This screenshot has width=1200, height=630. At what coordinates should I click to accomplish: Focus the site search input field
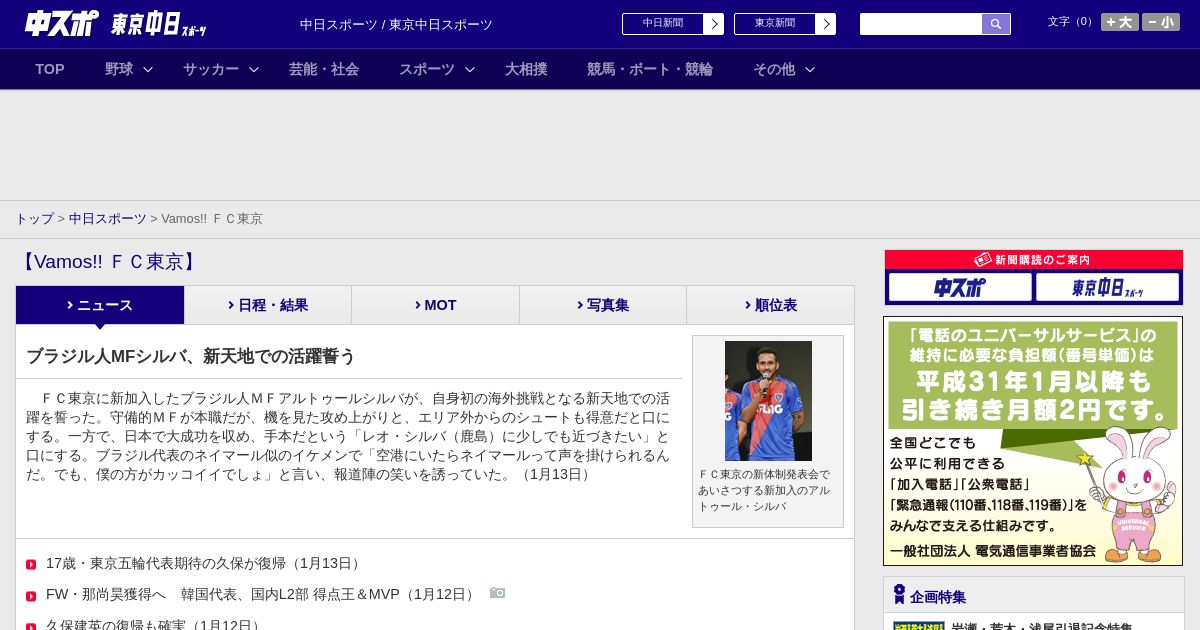click(x=921, y=24)
